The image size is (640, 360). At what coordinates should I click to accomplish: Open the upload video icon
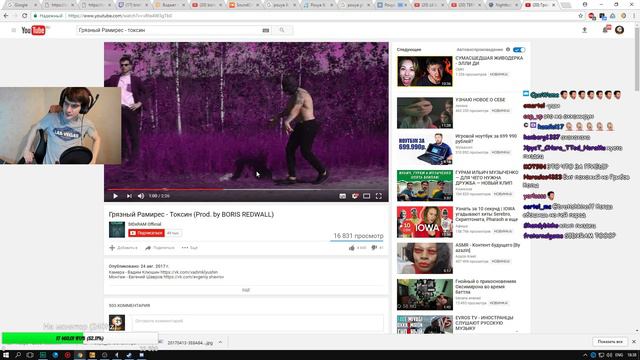point(584,30)
